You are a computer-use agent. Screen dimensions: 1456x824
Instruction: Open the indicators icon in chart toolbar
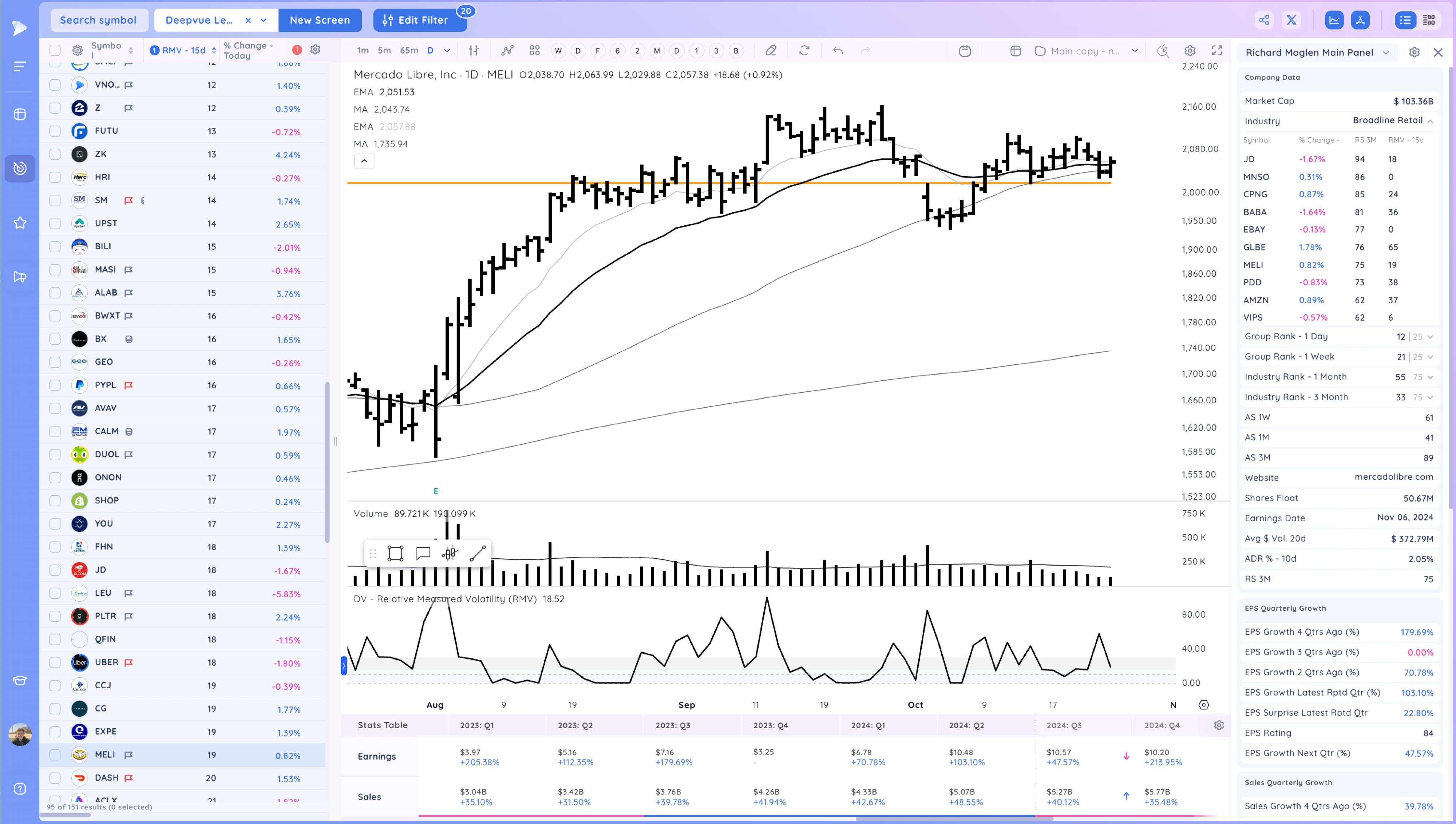507,51
